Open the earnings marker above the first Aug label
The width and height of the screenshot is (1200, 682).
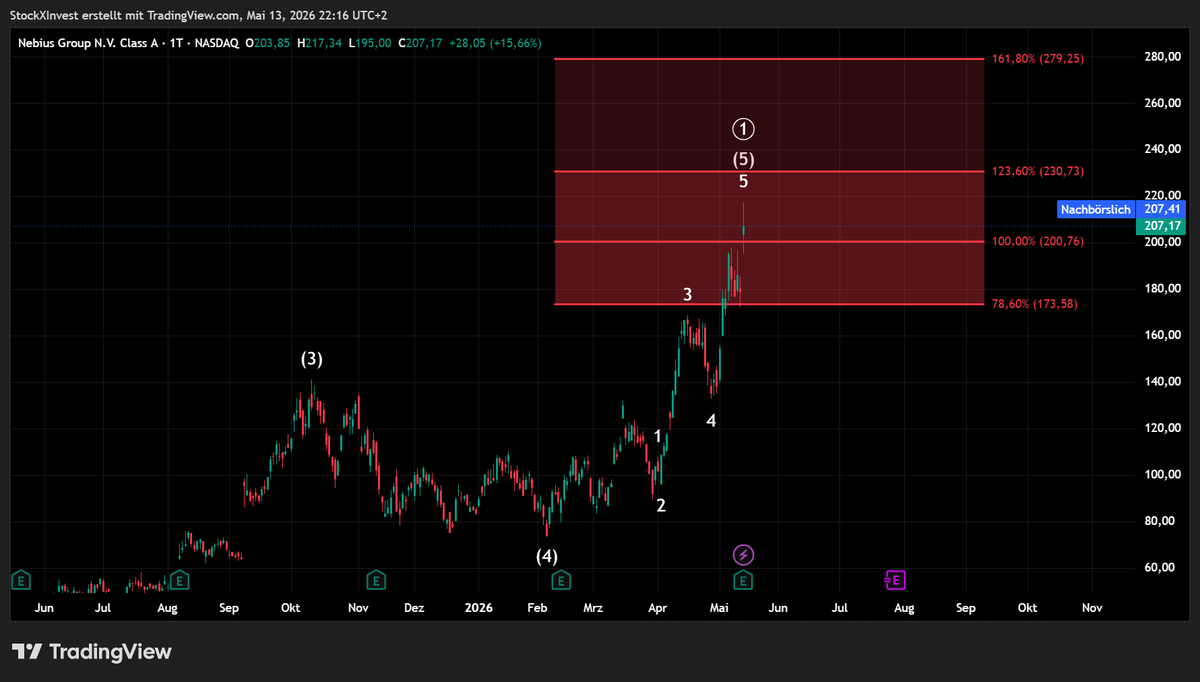tap(178, 578)
